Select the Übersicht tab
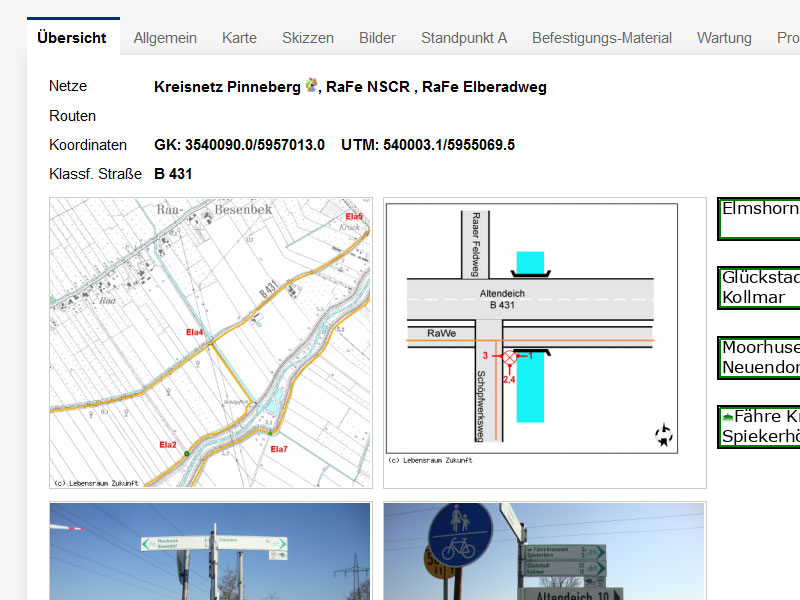This screenshot has width=800, height=600. click(72, 38)
